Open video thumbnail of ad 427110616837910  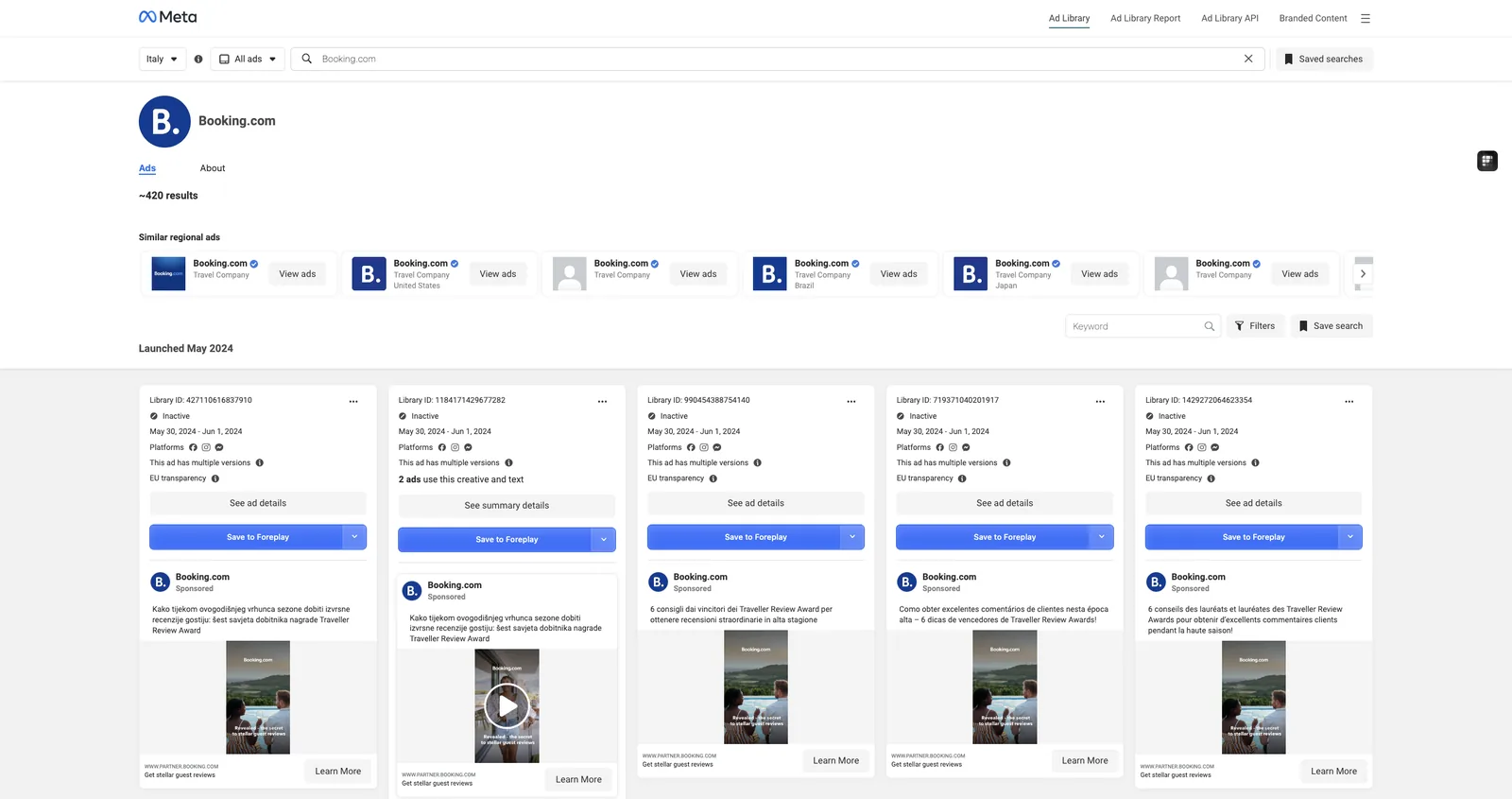click(258, 698)
